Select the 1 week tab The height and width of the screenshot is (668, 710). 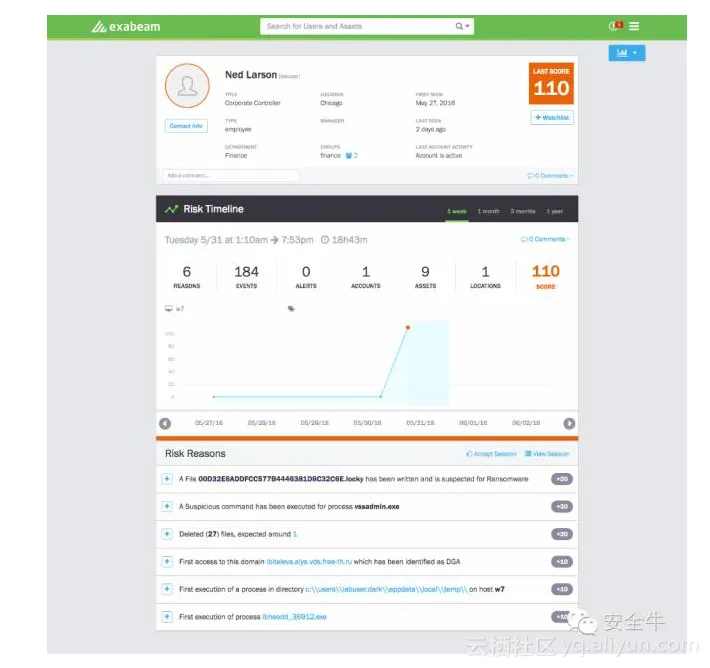tap(456, 211)
